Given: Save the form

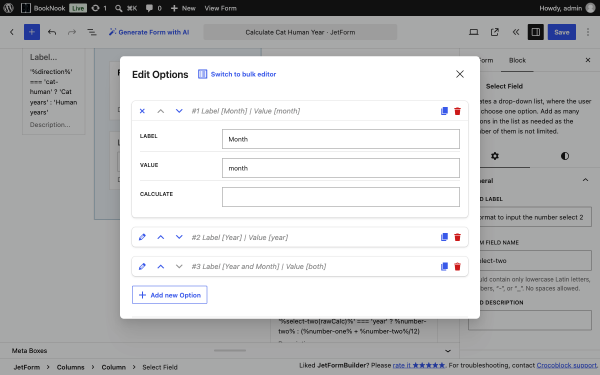Looking at the screenshot, I should click(562, 32).
